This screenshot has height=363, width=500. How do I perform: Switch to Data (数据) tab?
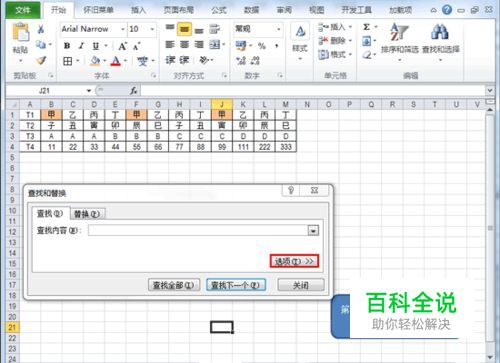251,10
